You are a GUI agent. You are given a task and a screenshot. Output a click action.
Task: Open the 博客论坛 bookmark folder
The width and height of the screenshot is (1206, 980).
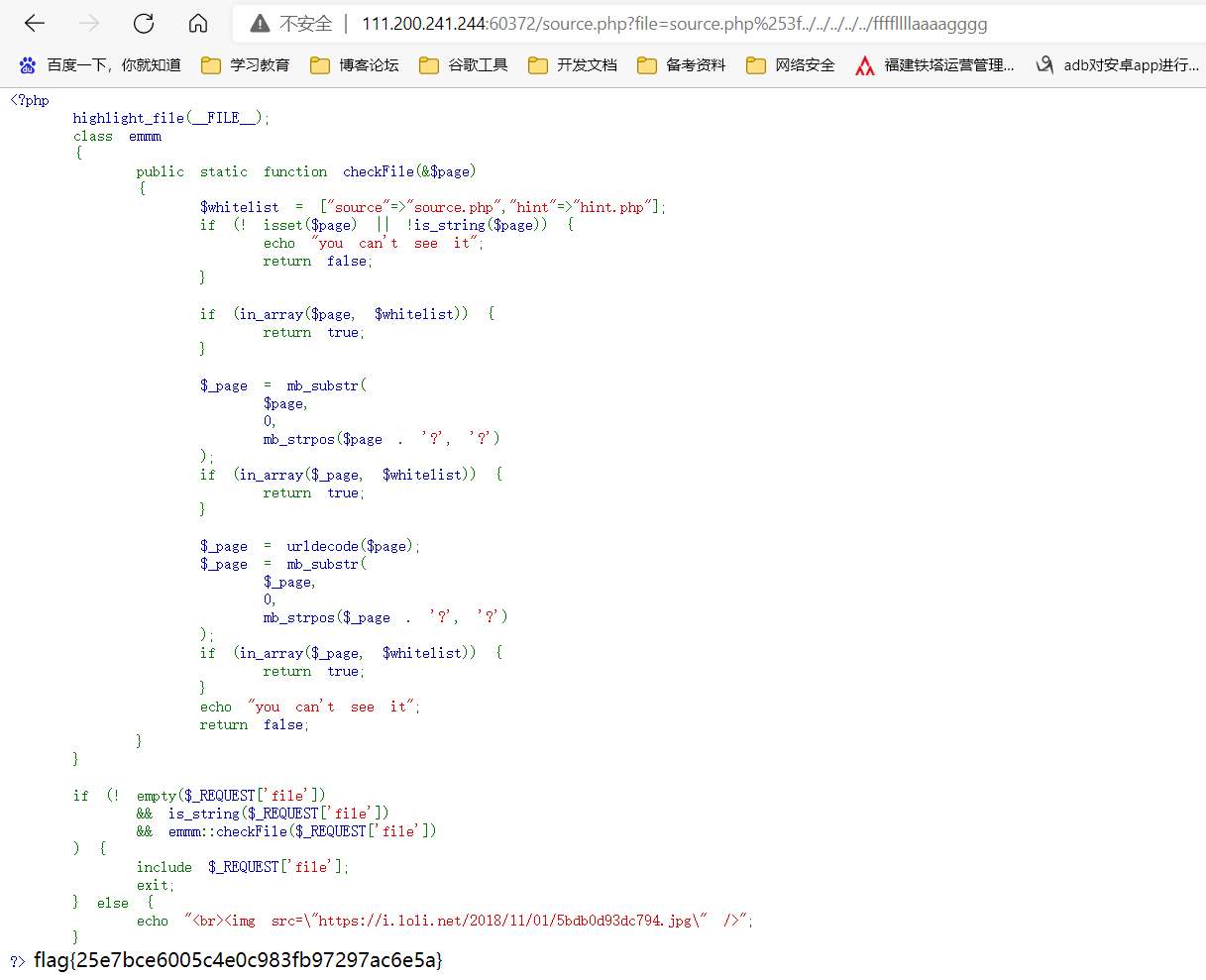pyautogui.click(x=355, y=65)
